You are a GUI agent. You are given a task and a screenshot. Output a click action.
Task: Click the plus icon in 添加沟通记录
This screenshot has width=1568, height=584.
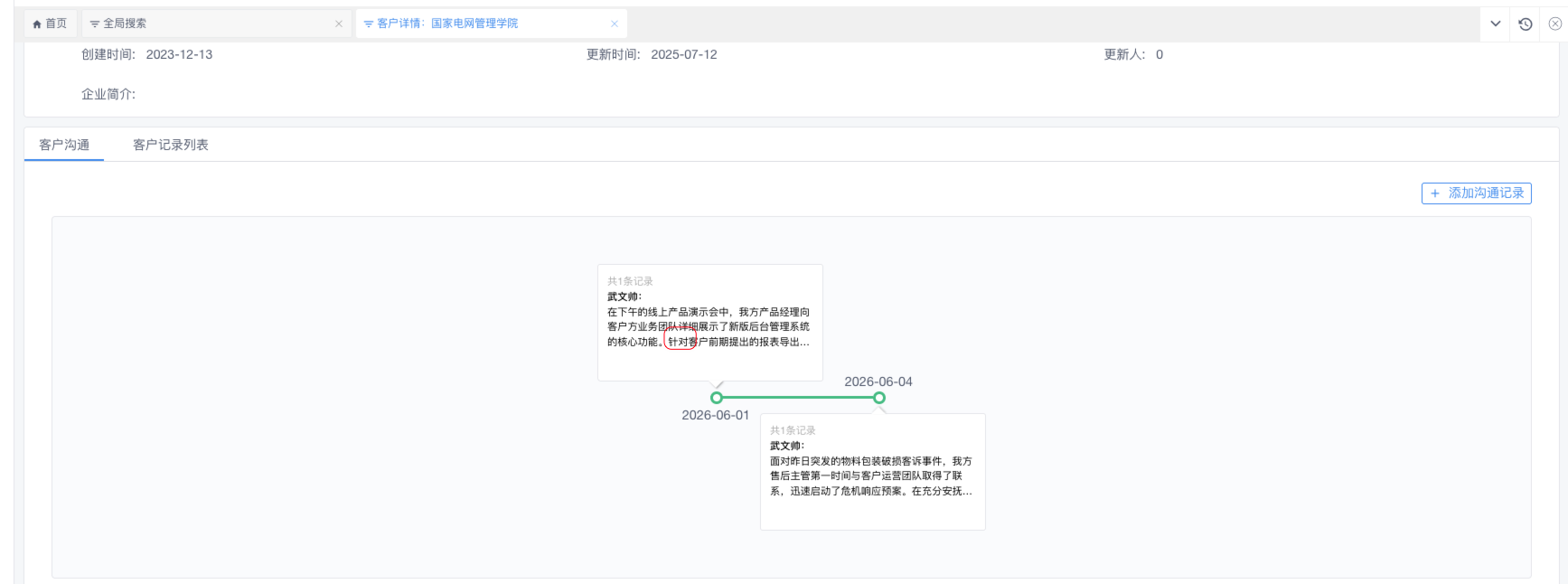(x=1435, y=193)
